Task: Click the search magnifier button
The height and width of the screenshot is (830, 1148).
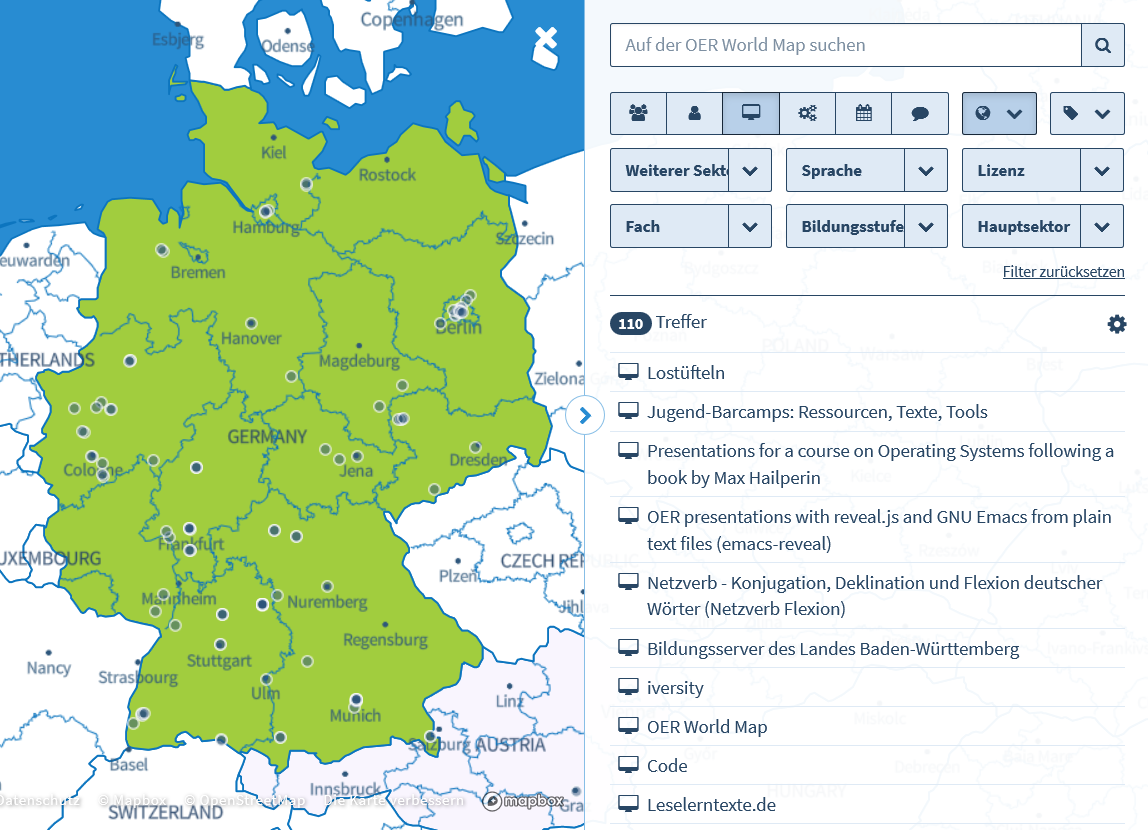Action: point(1103,45)
